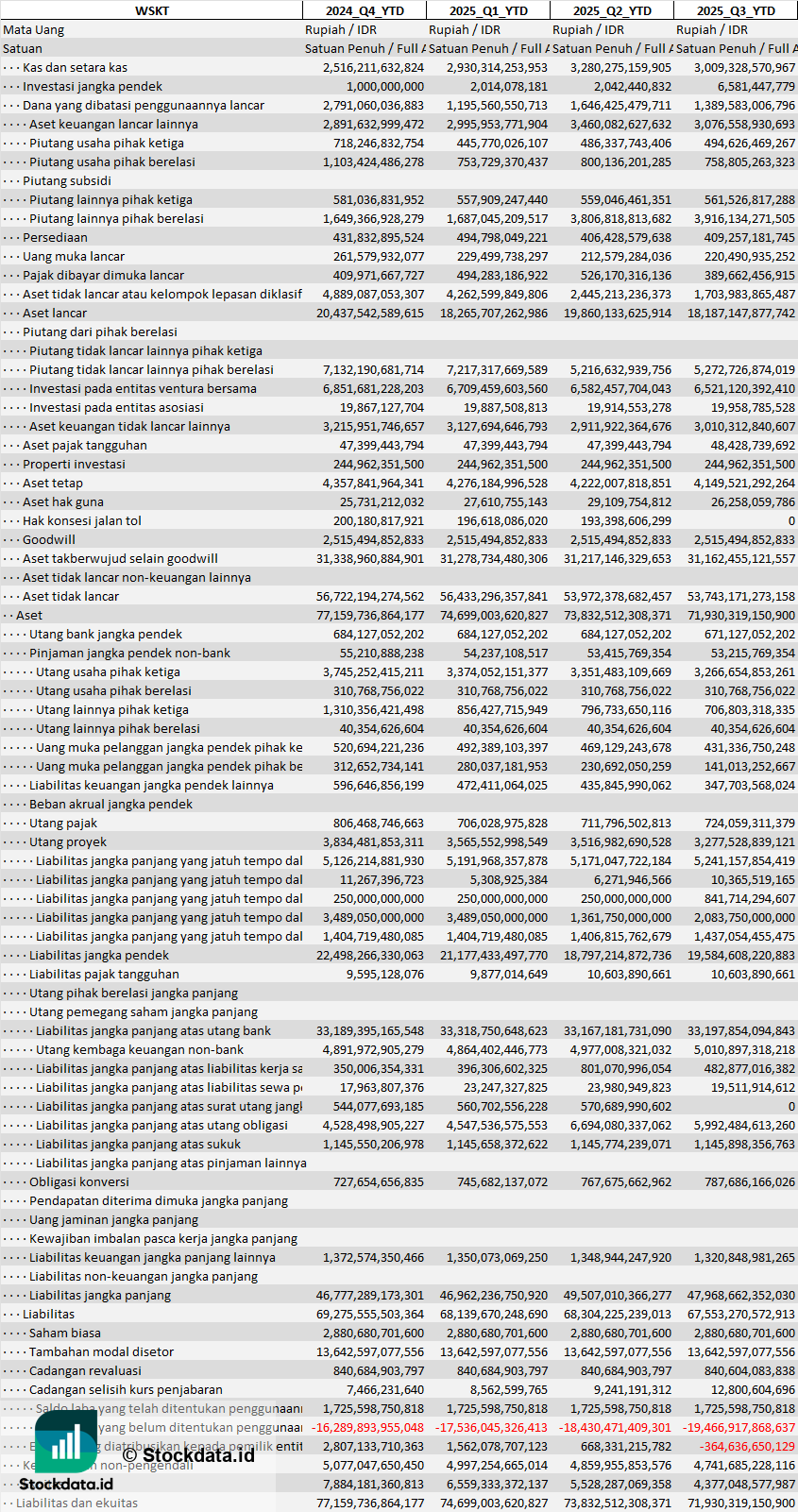Click Aset takberwujud selain goodwill label
Screen dimensions: 798x1512
click(120, 558)
